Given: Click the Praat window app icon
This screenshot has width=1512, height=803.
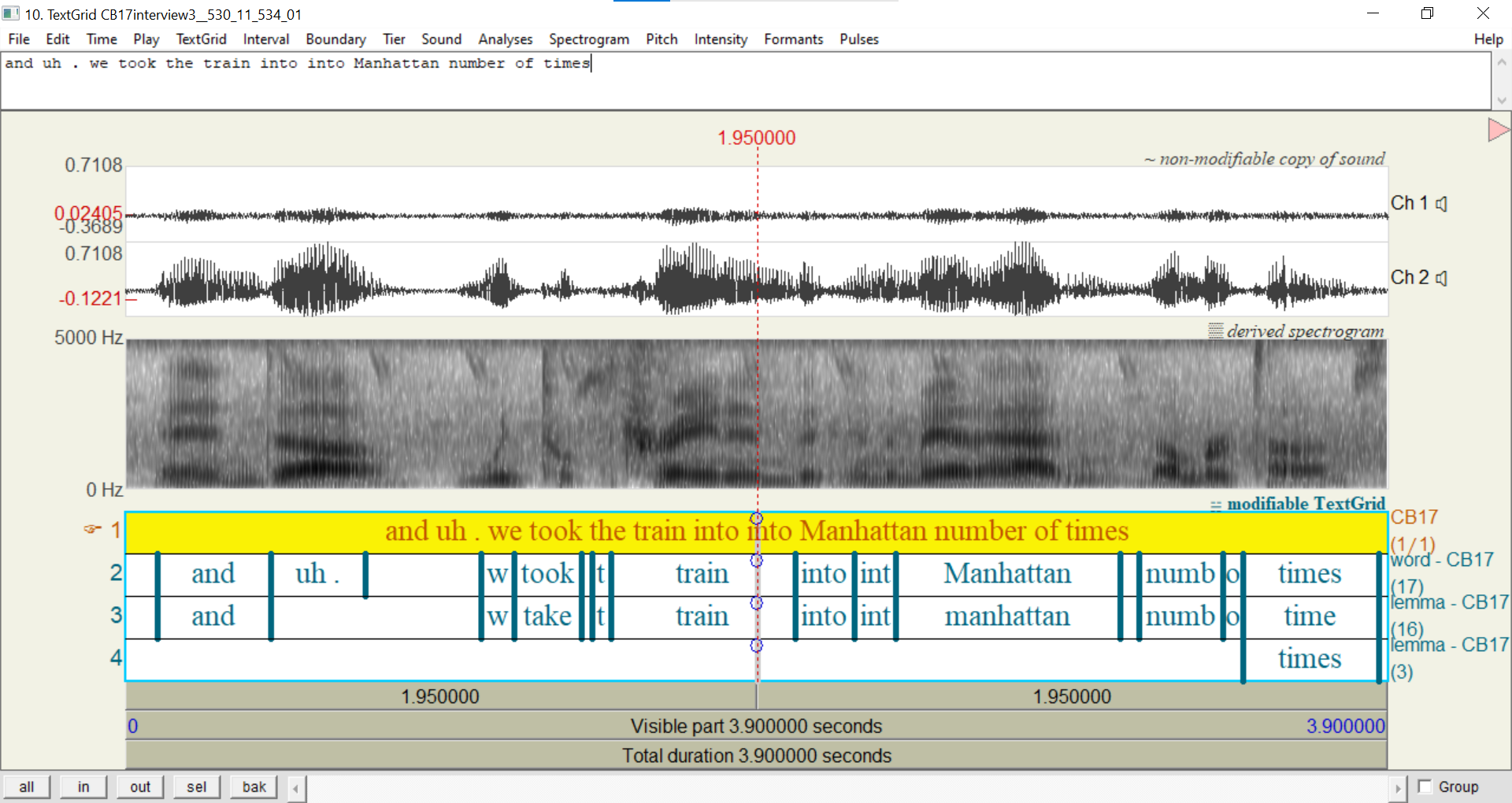Looking at the screenshot, I should click(x=11, y=13).
